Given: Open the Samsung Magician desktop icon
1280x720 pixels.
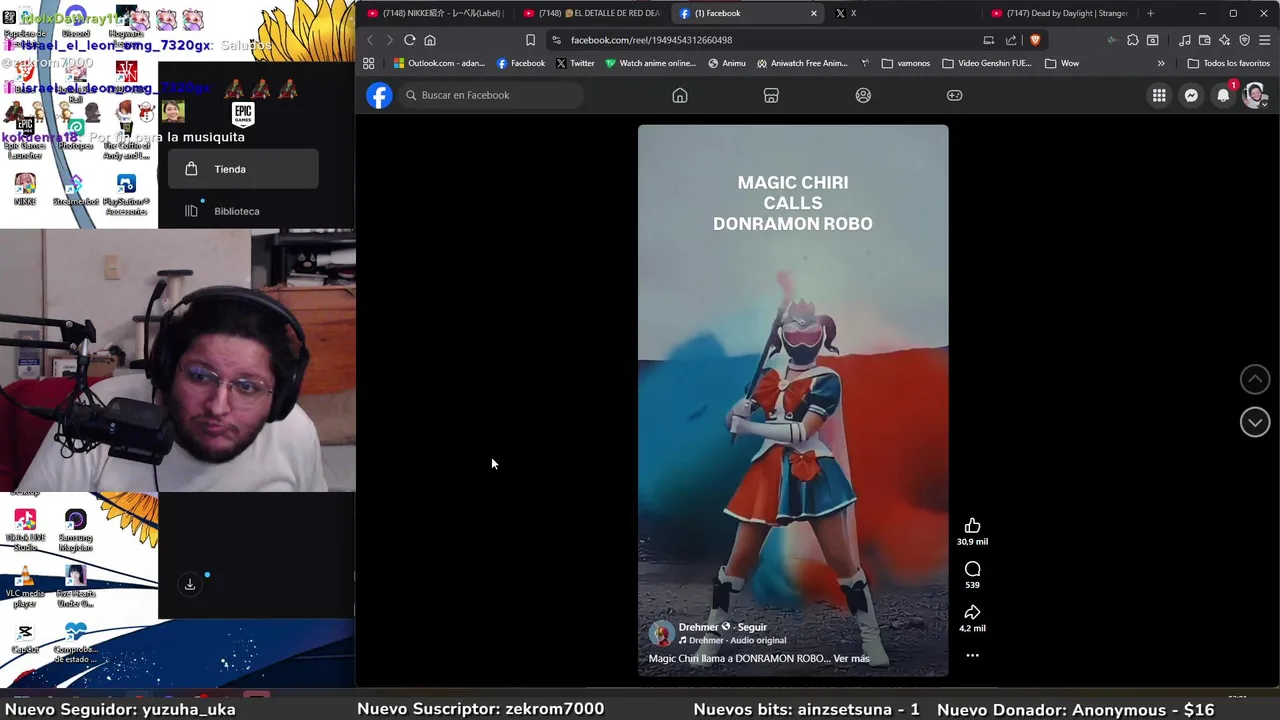Looking at the screenshot, I should coord(76,530).
